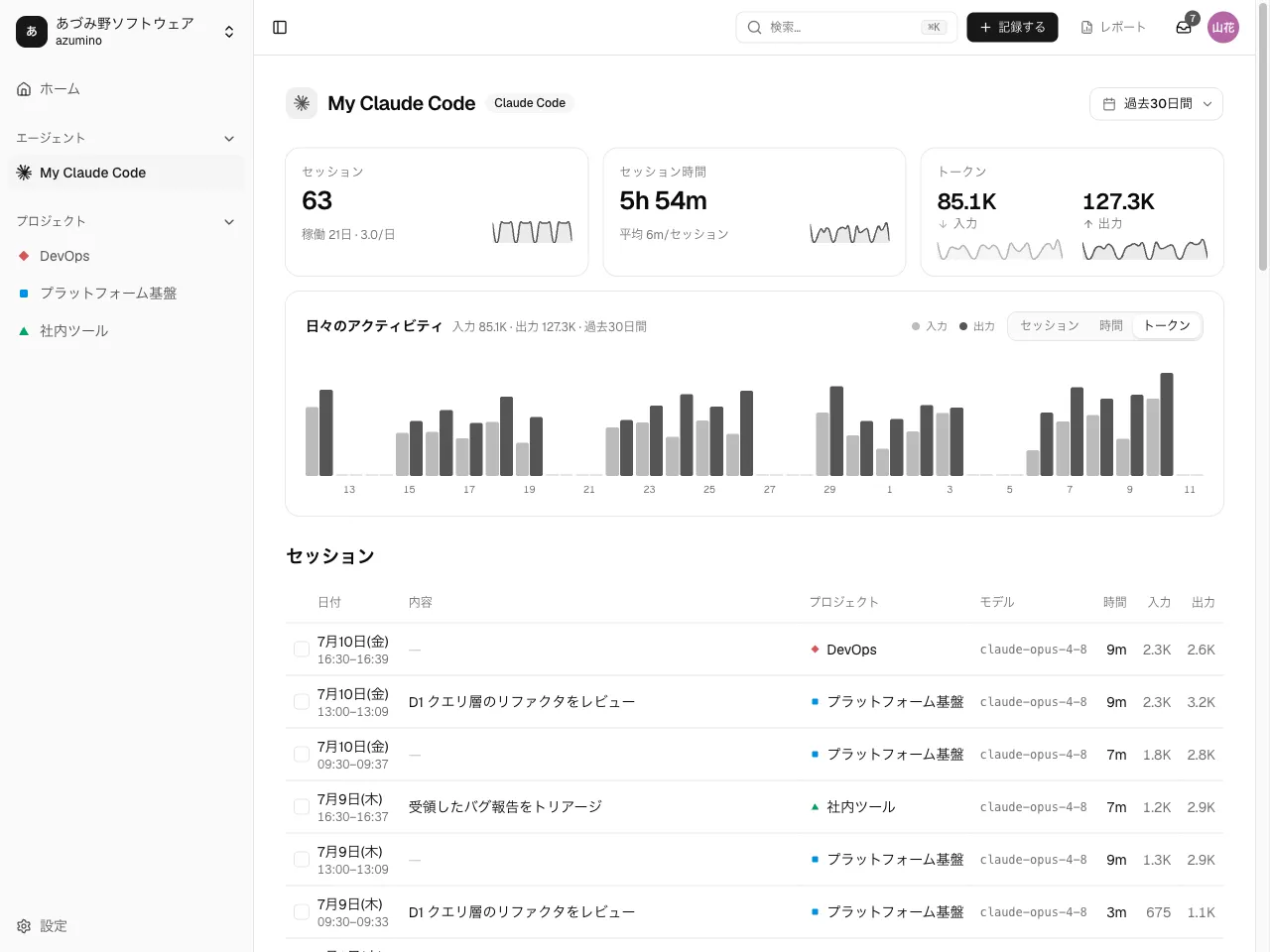This screenshot has height=952, width=1270.
Task: Open プラットフォーム基盤 project in sidebar
Action: (127, 294)
